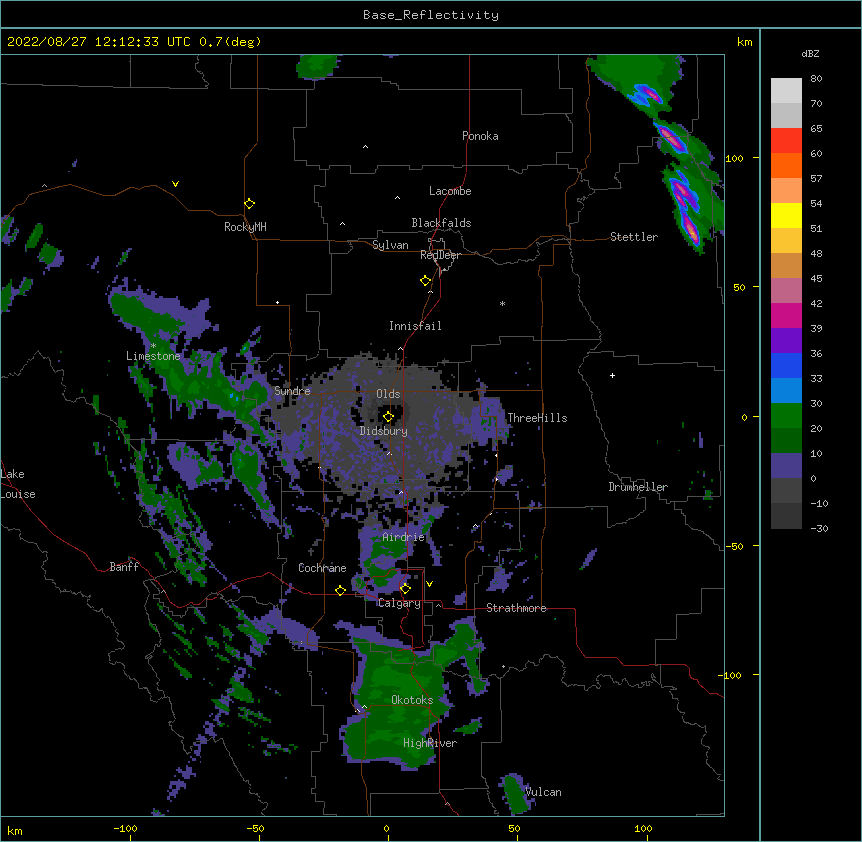Click the Banff town label
862x842 pixels.
click(124, 567)
